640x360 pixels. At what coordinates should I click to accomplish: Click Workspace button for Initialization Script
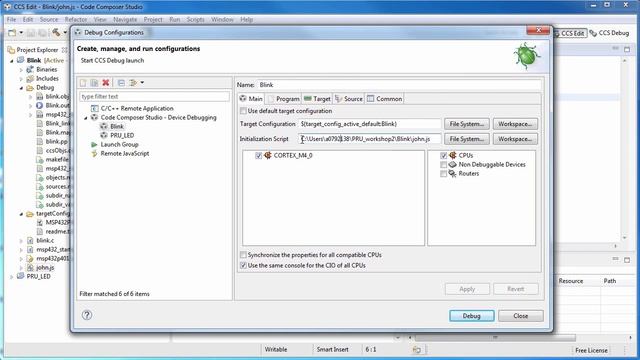pyautogui.click(x=515, y=139)
